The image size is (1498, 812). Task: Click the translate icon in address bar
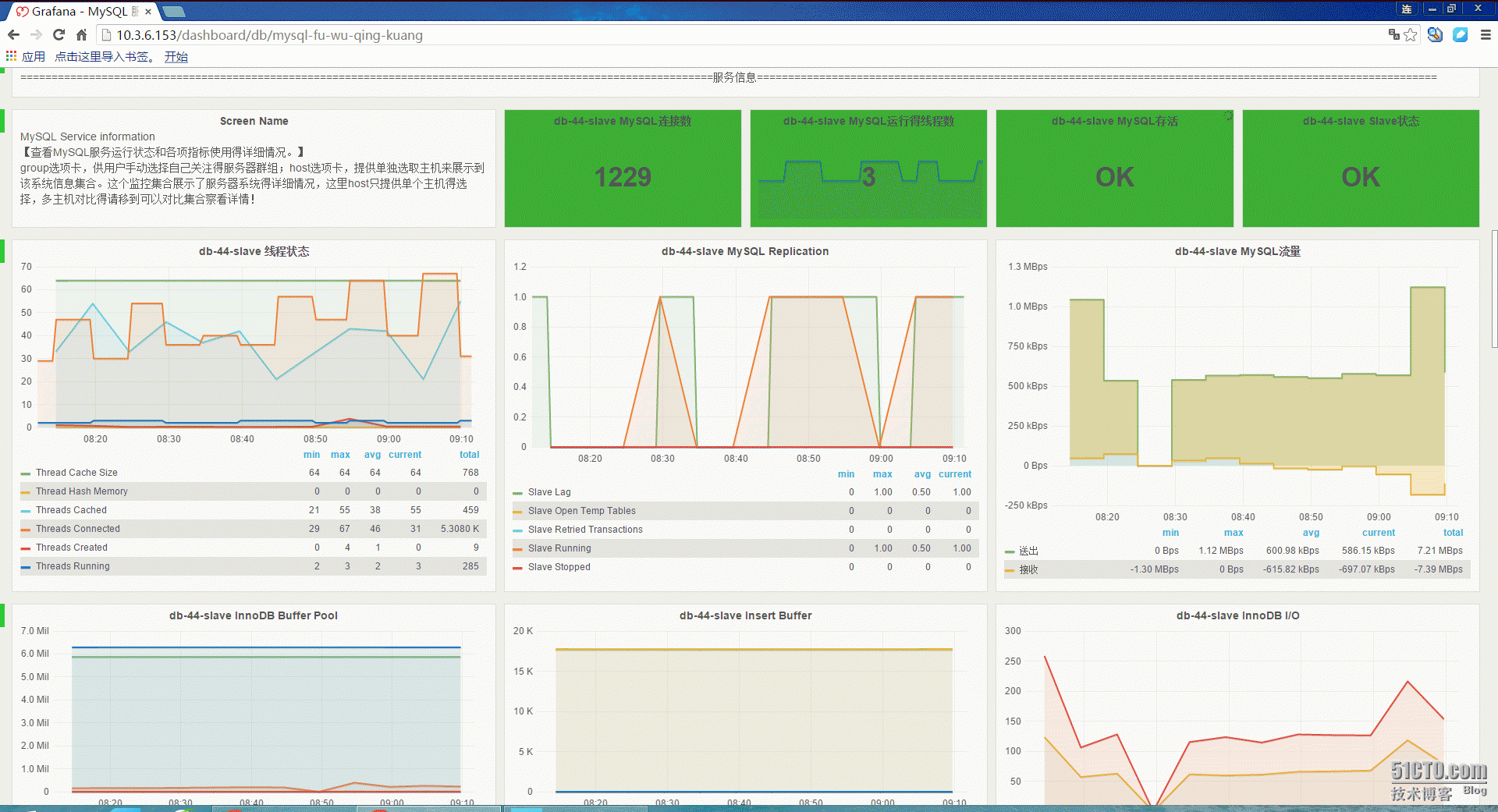pos(1393,34)
